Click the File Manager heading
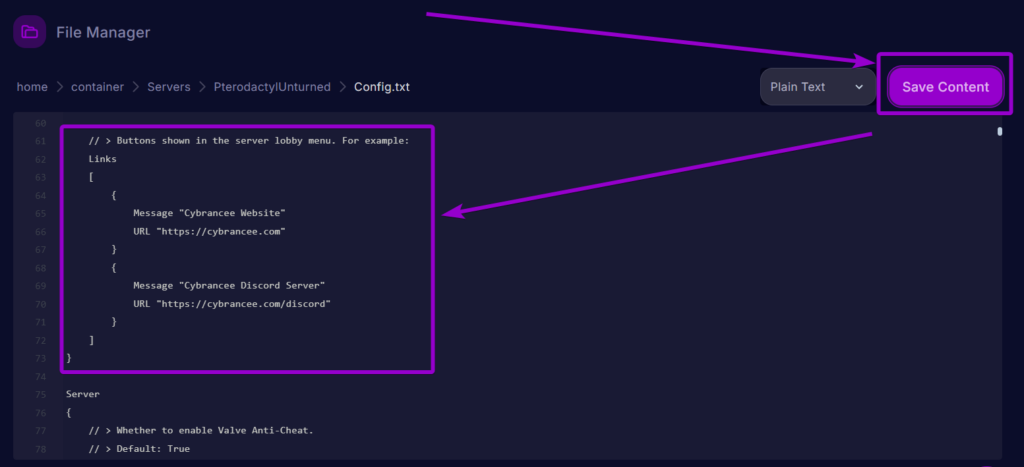 [x=103, y=32]
